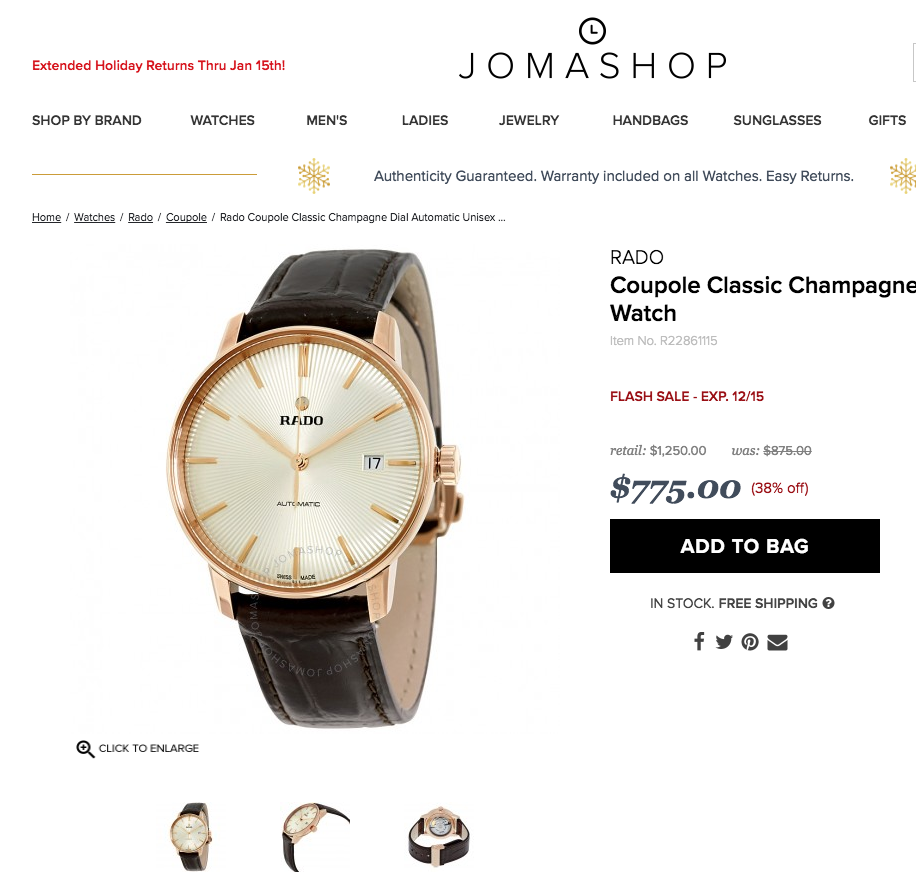Email this product using envelope icon
The width and height of the screenshot is (916, 881).
pyautogui.click(x=777, y=643)
